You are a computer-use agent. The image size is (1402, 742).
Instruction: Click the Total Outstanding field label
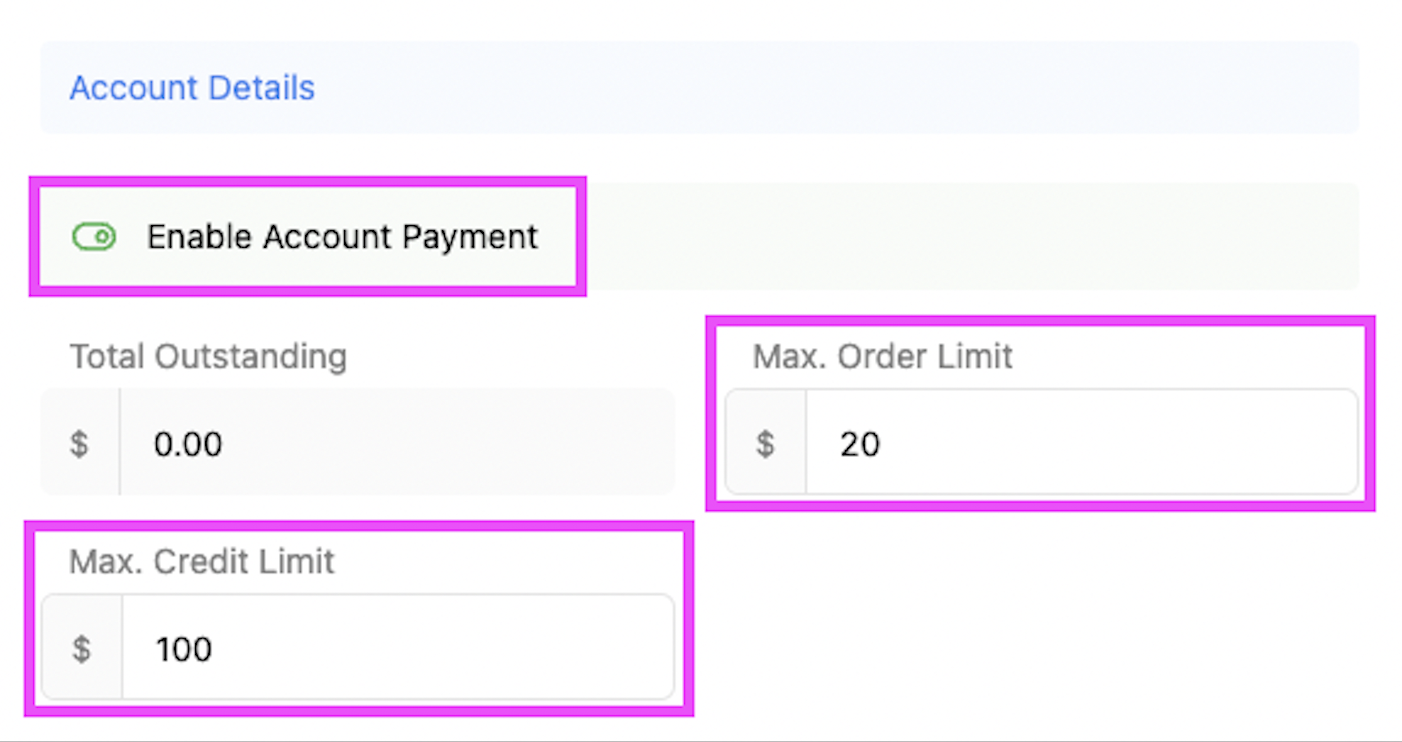pyautogui.click(x=208, y=356)
